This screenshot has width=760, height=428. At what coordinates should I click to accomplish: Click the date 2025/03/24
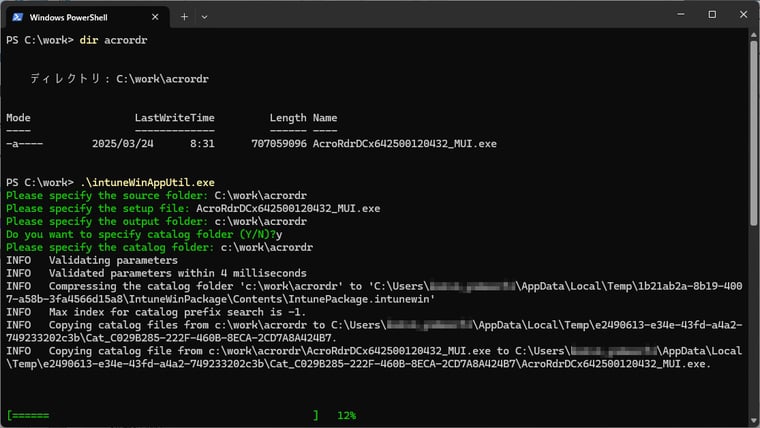(123, 144)
